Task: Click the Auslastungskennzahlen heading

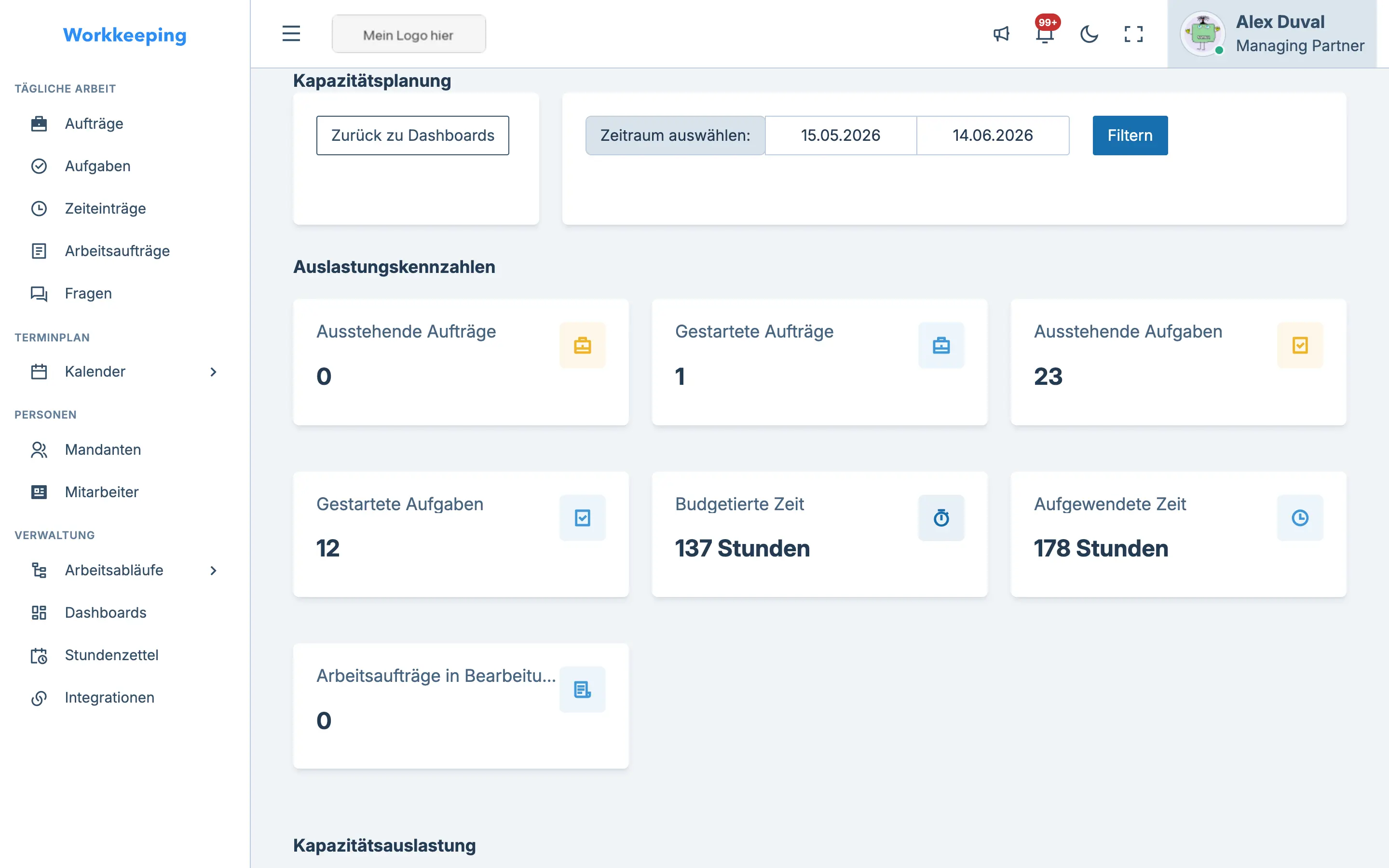Action: (394, 267)
